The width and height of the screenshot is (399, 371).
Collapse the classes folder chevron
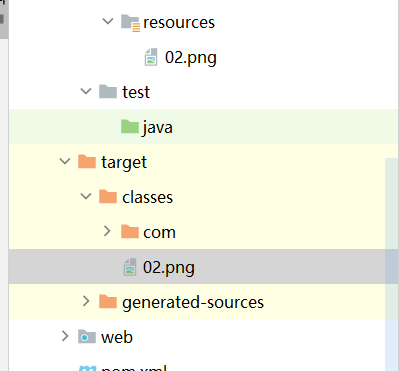[x=86, y=196]
